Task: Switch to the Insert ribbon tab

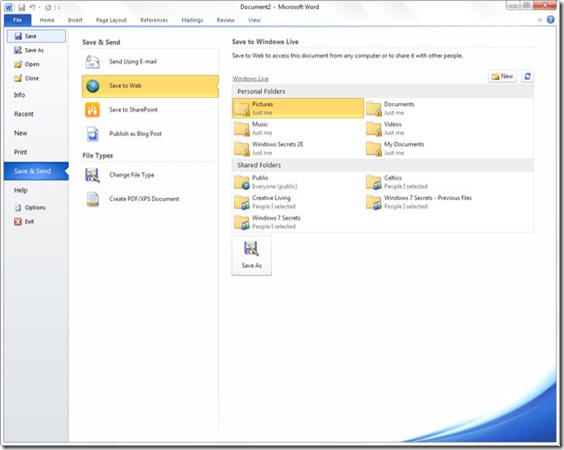Action: 75,20
